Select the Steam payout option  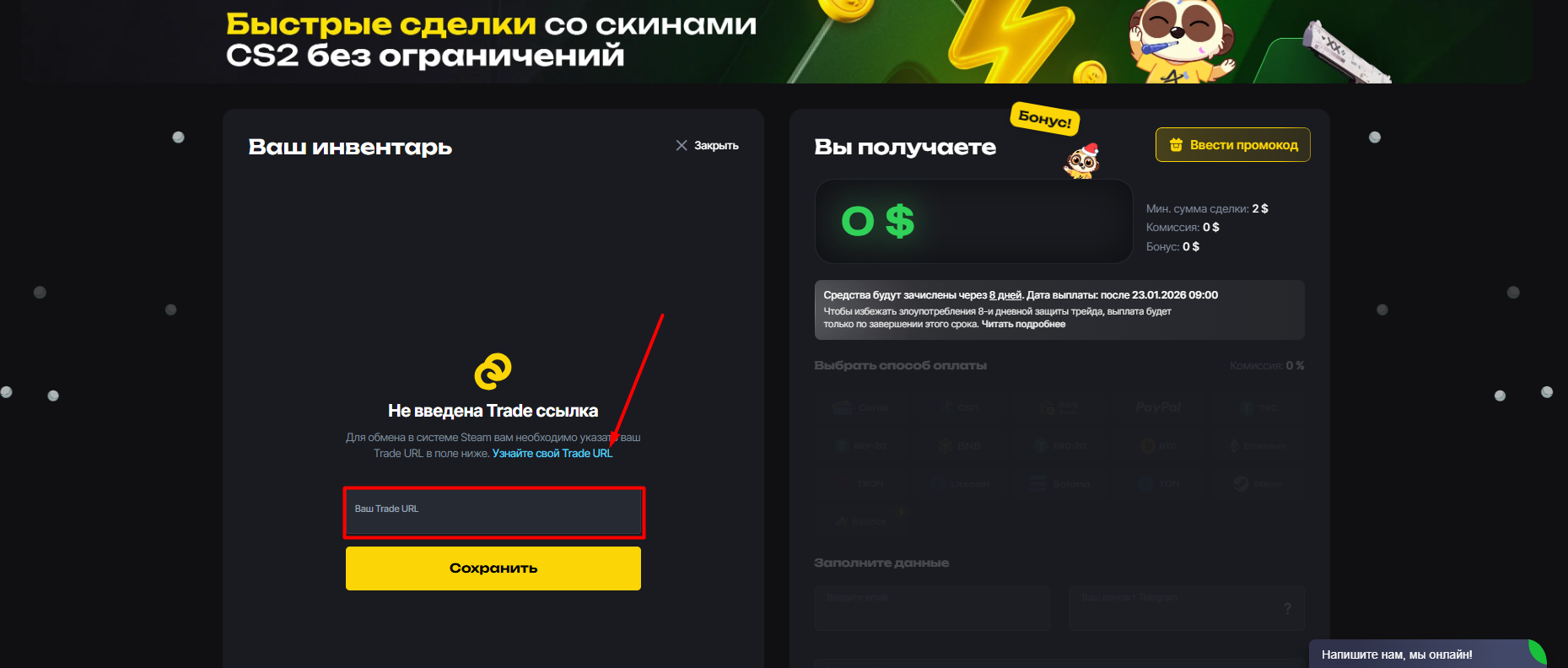[x=1258, y=484]
